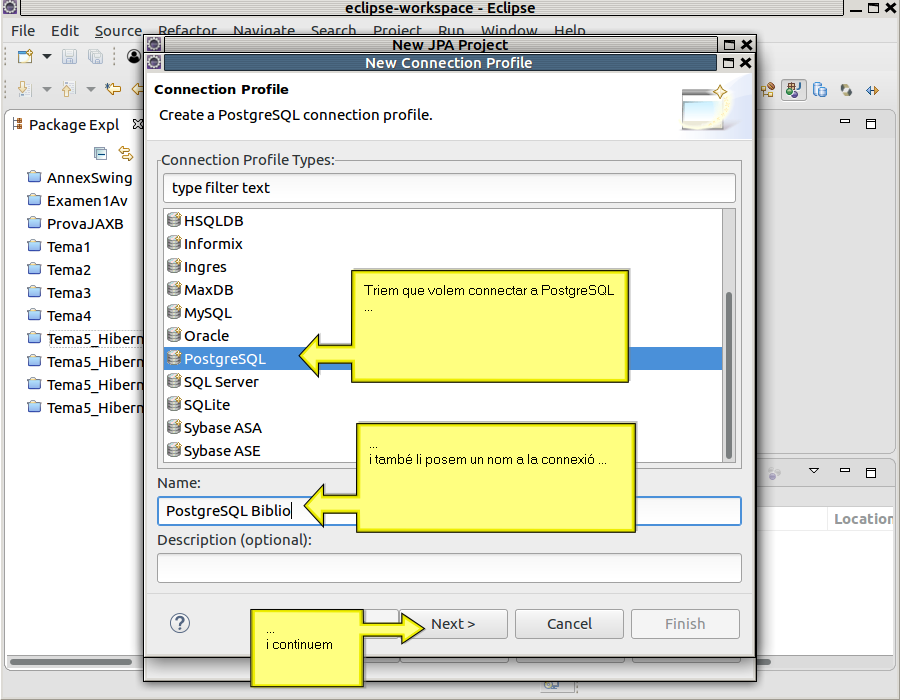Click Collapse All in Package Explorer

100,153
